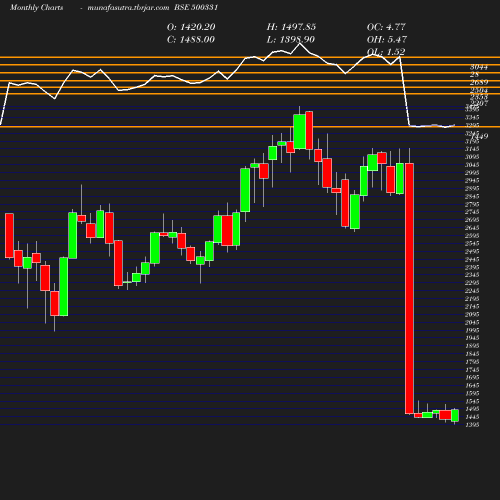This screenshot has width=500, height=500.
Task: Click the 2145 price axis label
Action: [x=472, y=306]
